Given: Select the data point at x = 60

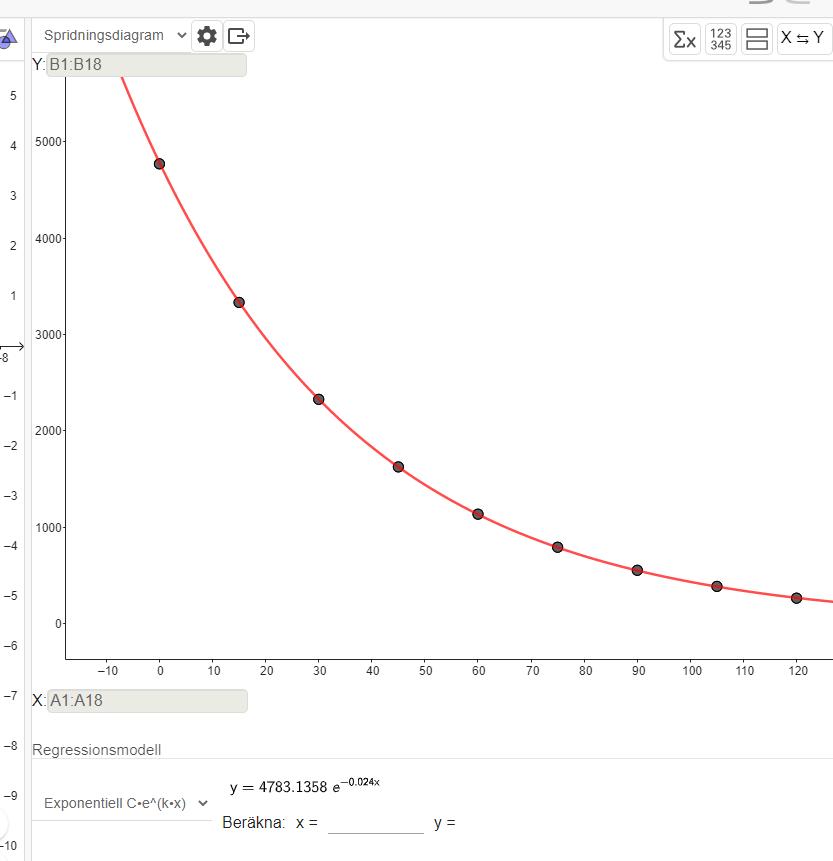Looking at the screenshot, I should pos(478,514).
